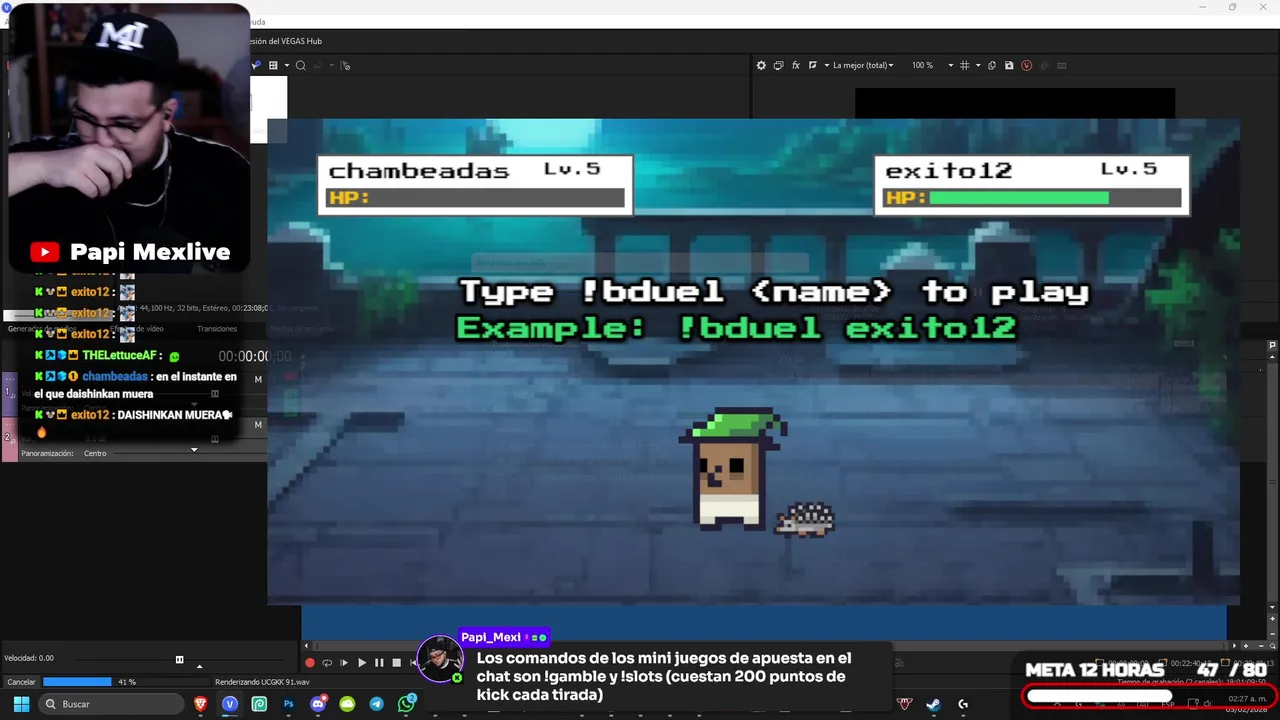The height and width of the screenshot is (720, 1280).
Task: Play from start in the transport bar
Action: pos(344,663)
